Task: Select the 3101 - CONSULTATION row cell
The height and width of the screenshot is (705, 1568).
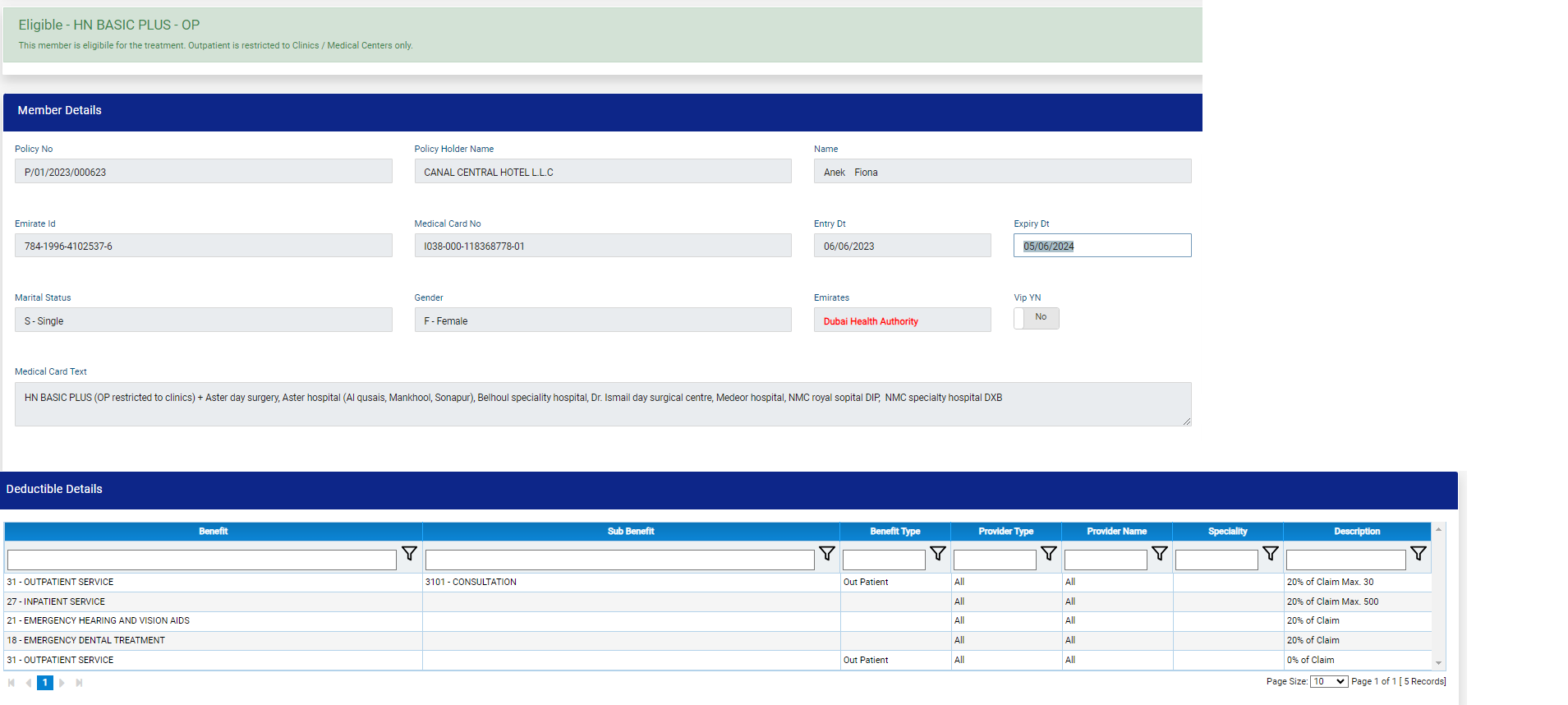Action: point(630,583)
